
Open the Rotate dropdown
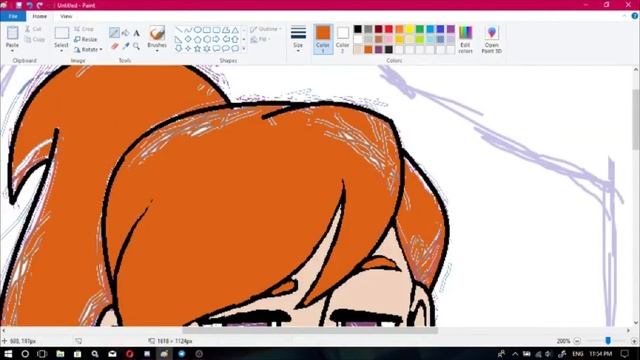(x=88, y=49)
